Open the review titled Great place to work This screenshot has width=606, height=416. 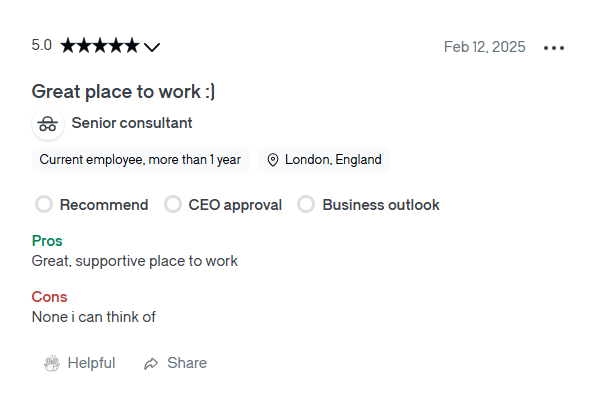point(123,92)
